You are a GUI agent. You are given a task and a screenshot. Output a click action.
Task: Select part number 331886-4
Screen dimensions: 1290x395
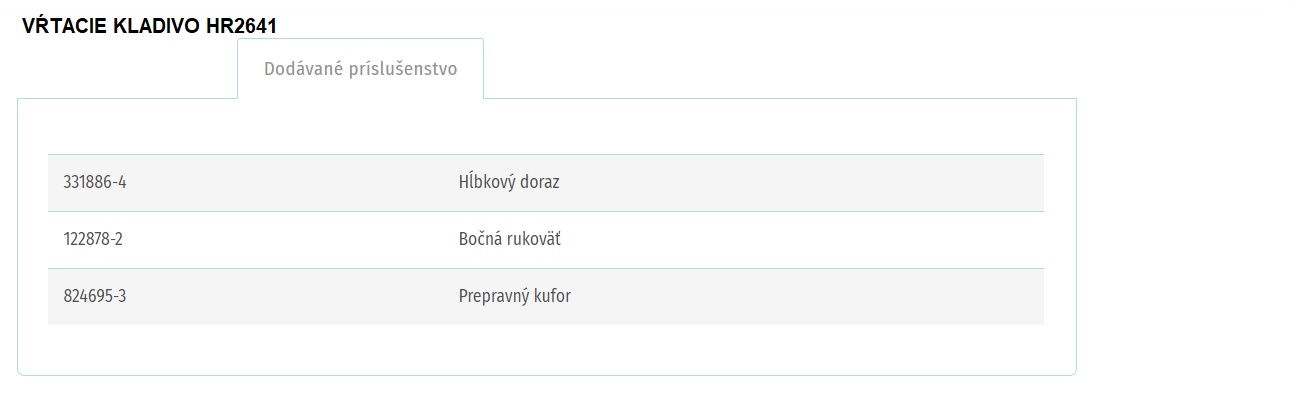coord(95,183)
